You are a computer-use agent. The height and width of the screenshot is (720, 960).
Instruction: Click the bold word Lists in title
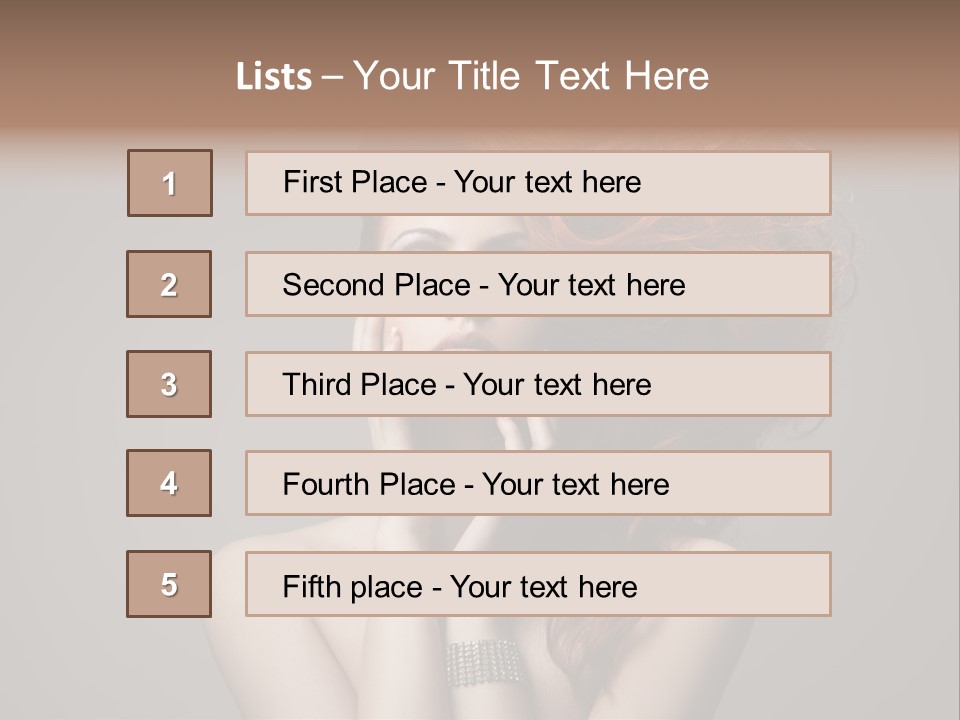pos(274,77)
